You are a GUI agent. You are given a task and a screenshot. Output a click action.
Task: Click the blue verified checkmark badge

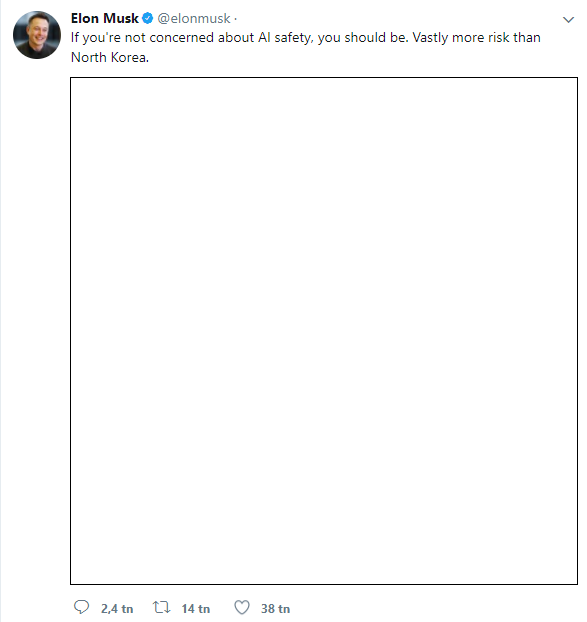tap(148, 18)
